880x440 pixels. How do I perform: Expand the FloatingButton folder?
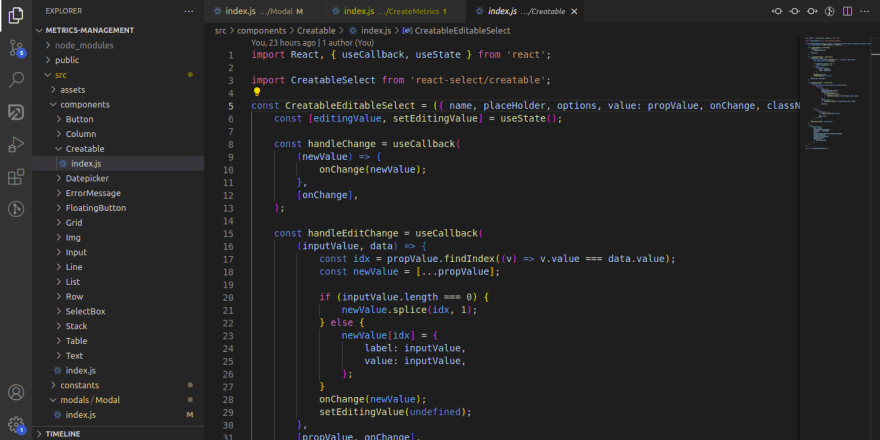pyautogui.click(x=119, y=208)
